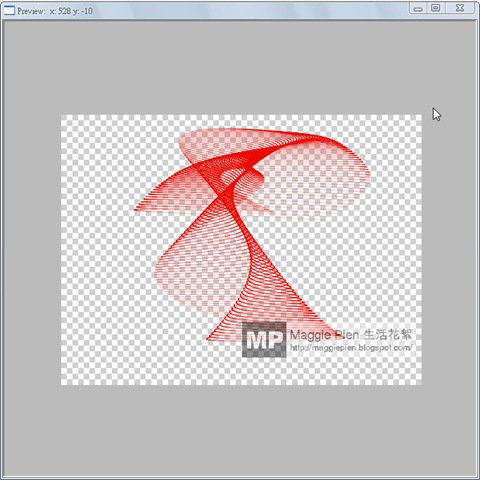Minimize the Preview window
Image resolution: width=480 pixels, height=480 pixels.
[418, 9]
